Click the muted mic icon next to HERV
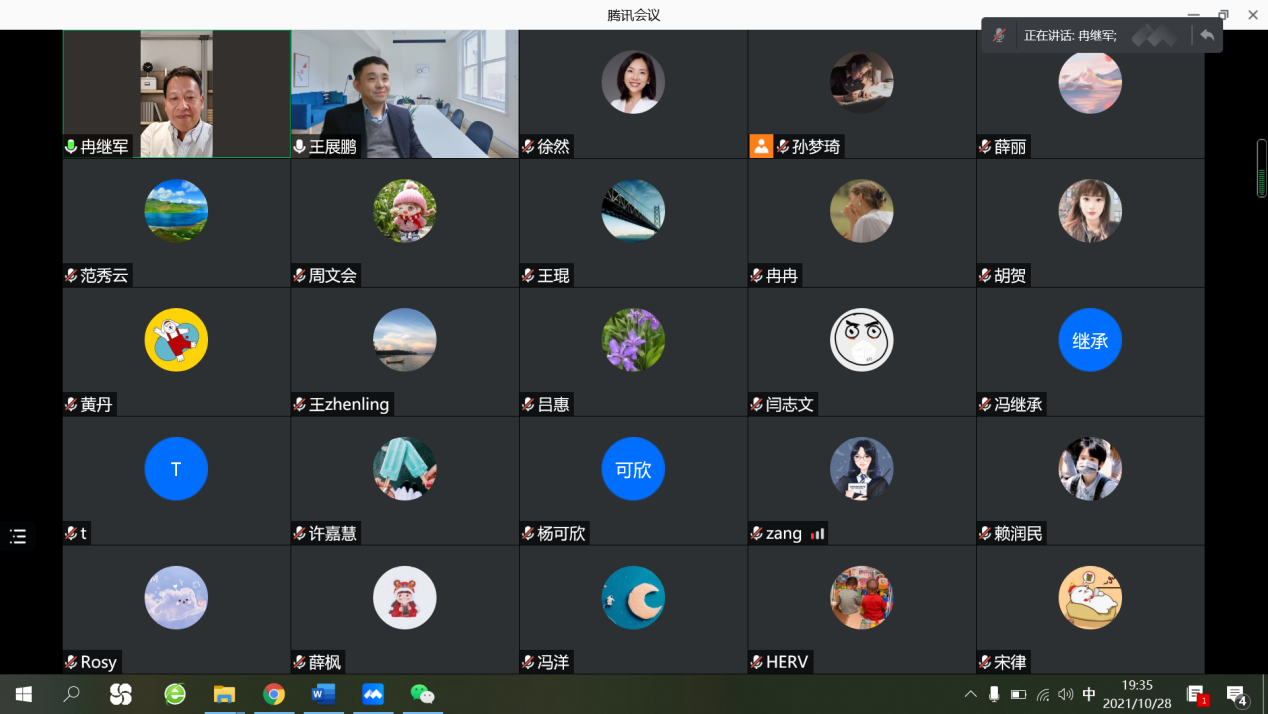The width and height of the screenshot is (1268, 714). (756, 663)
